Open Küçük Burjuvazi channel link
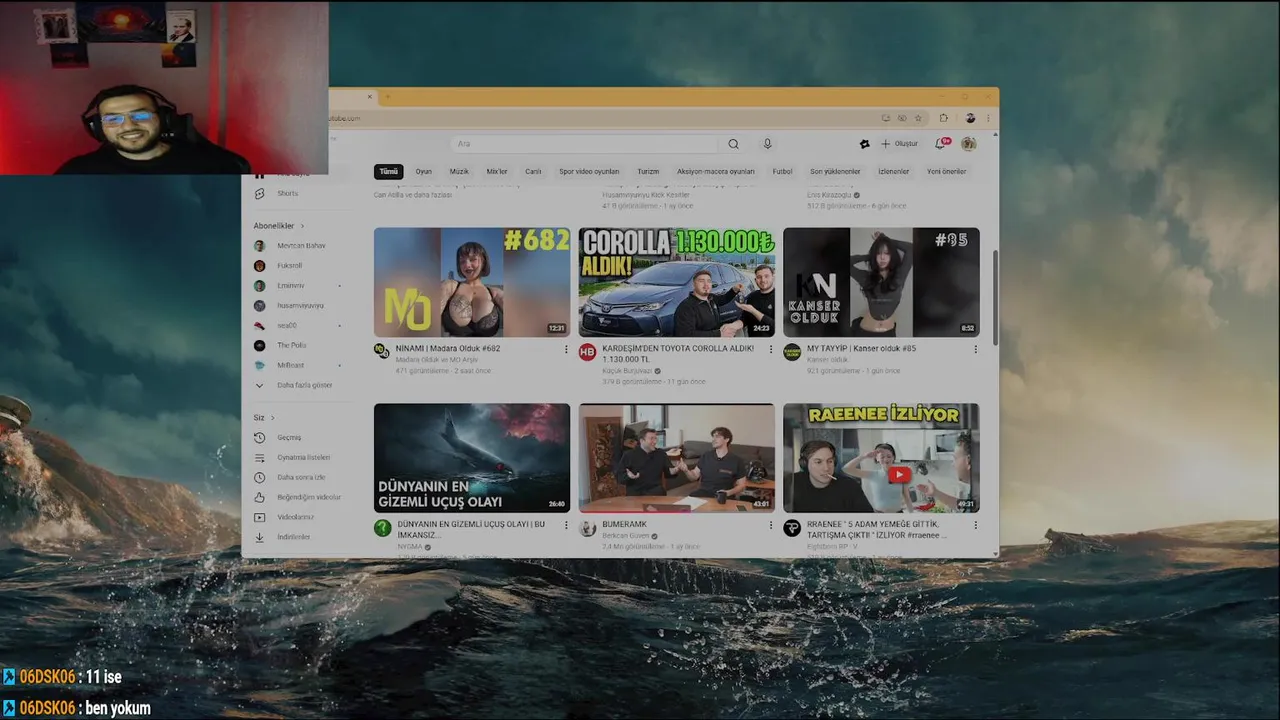The height and width of the screenshot is (720, 1280). [x=627, y=370]
